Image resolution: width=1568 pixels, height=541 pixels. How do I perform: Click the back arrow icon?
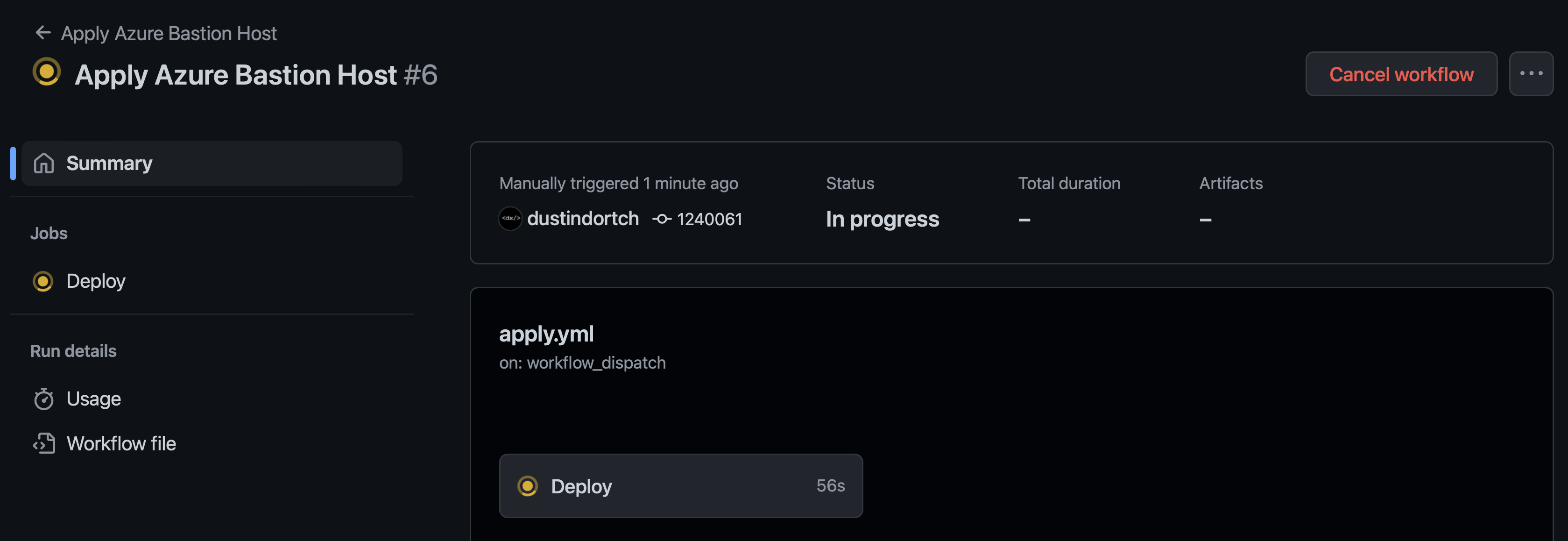42,33
